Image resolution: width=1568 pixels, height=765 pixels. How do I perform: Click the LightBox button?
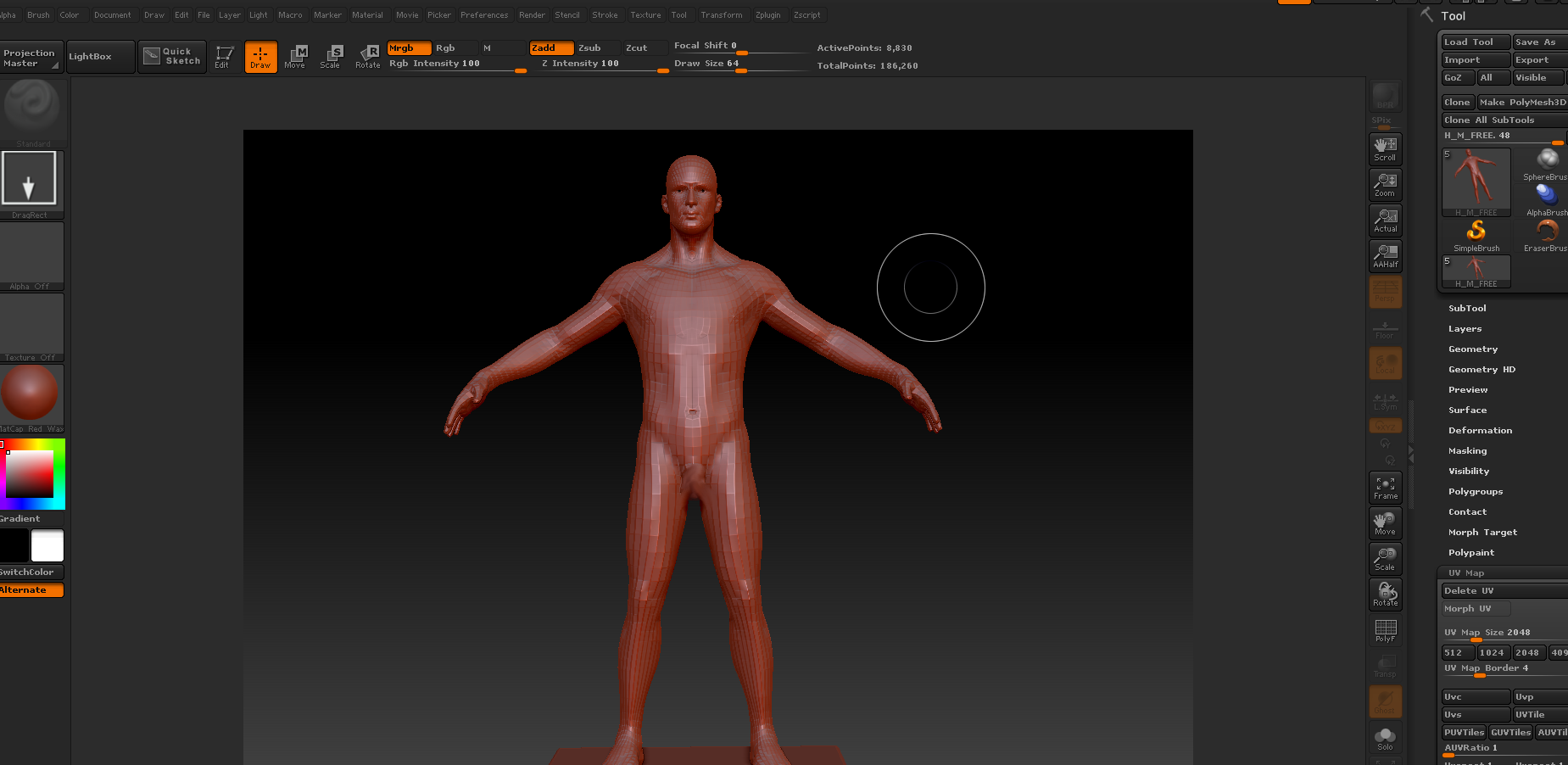(x=101, y=57)
